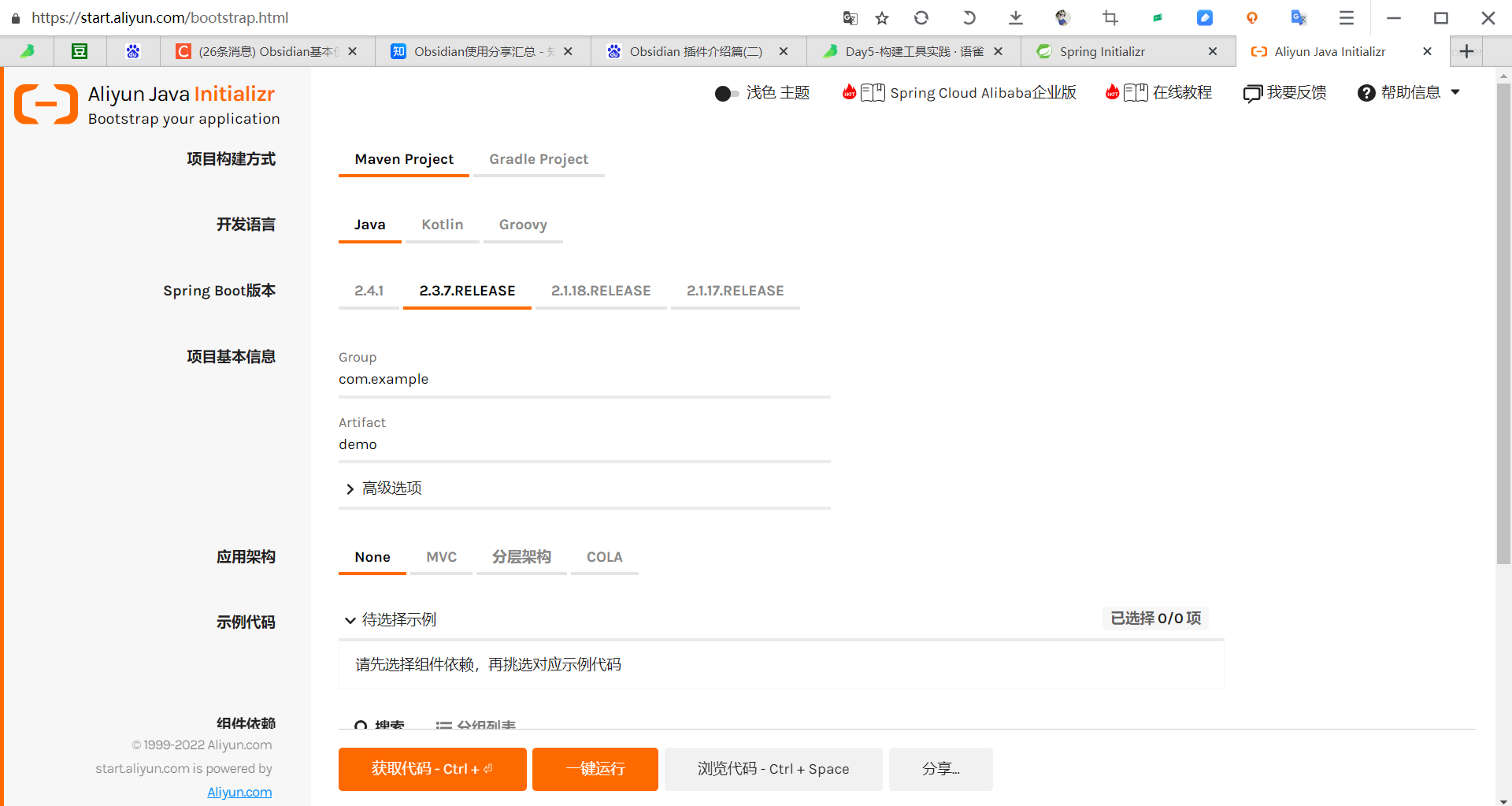
Task: Select Spring Boot version 2.1.18.RELEASE
Action: tap(601, 291)
